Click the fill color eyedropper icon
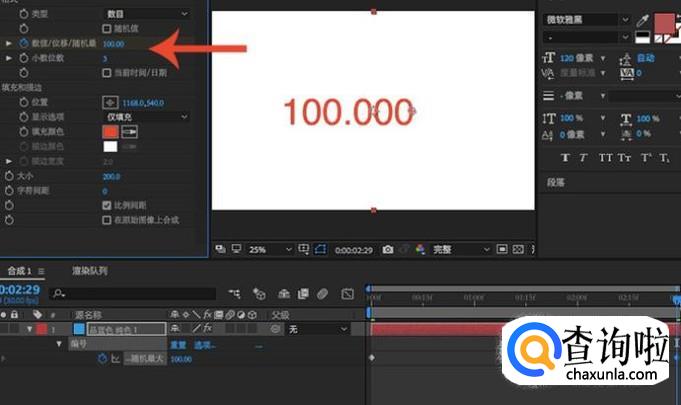 click(x=130, y=131)
